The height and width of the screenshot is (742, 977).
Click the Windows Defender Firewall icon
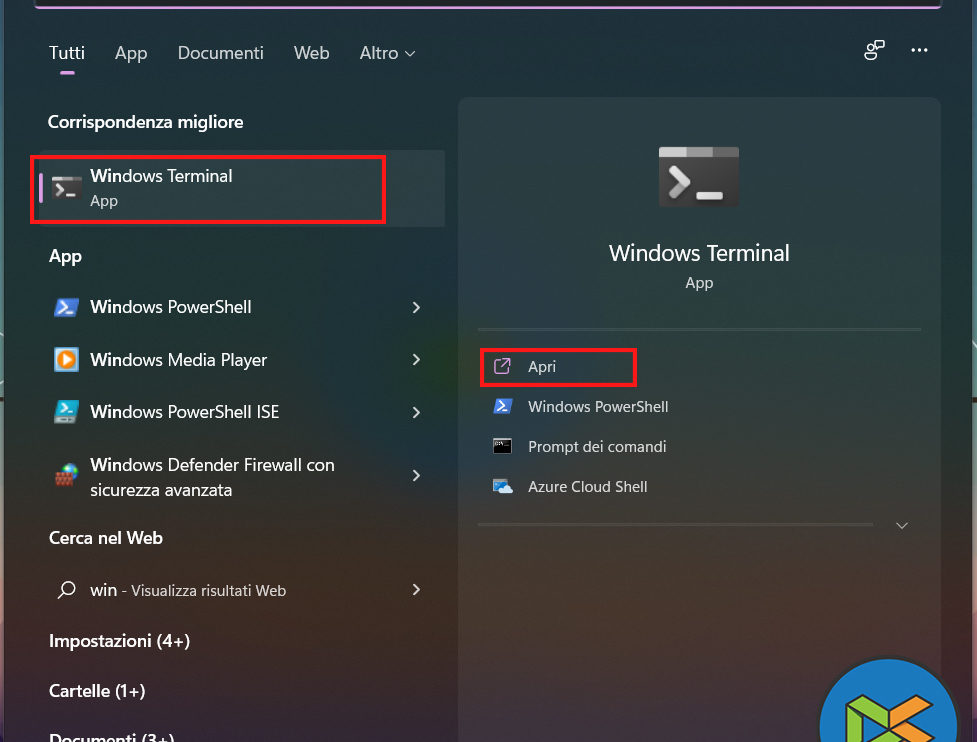[x=66, y=475]
